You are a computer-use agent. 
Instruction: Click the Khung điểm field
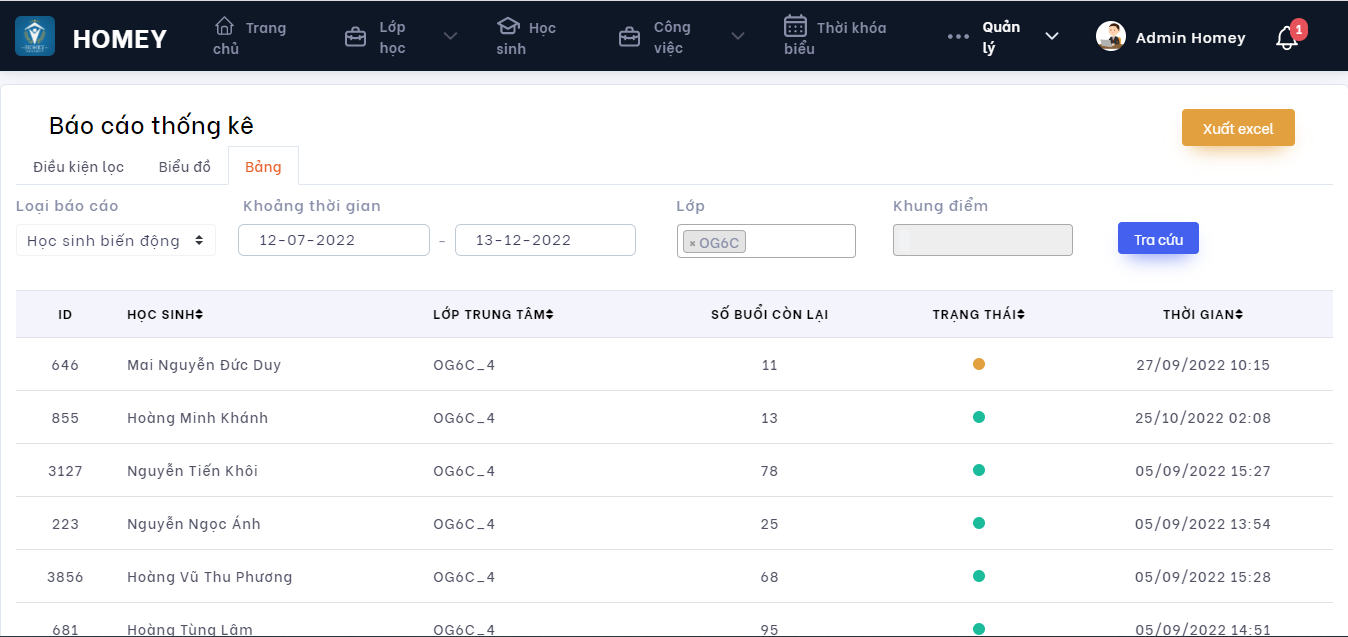[x=982, y=240]
